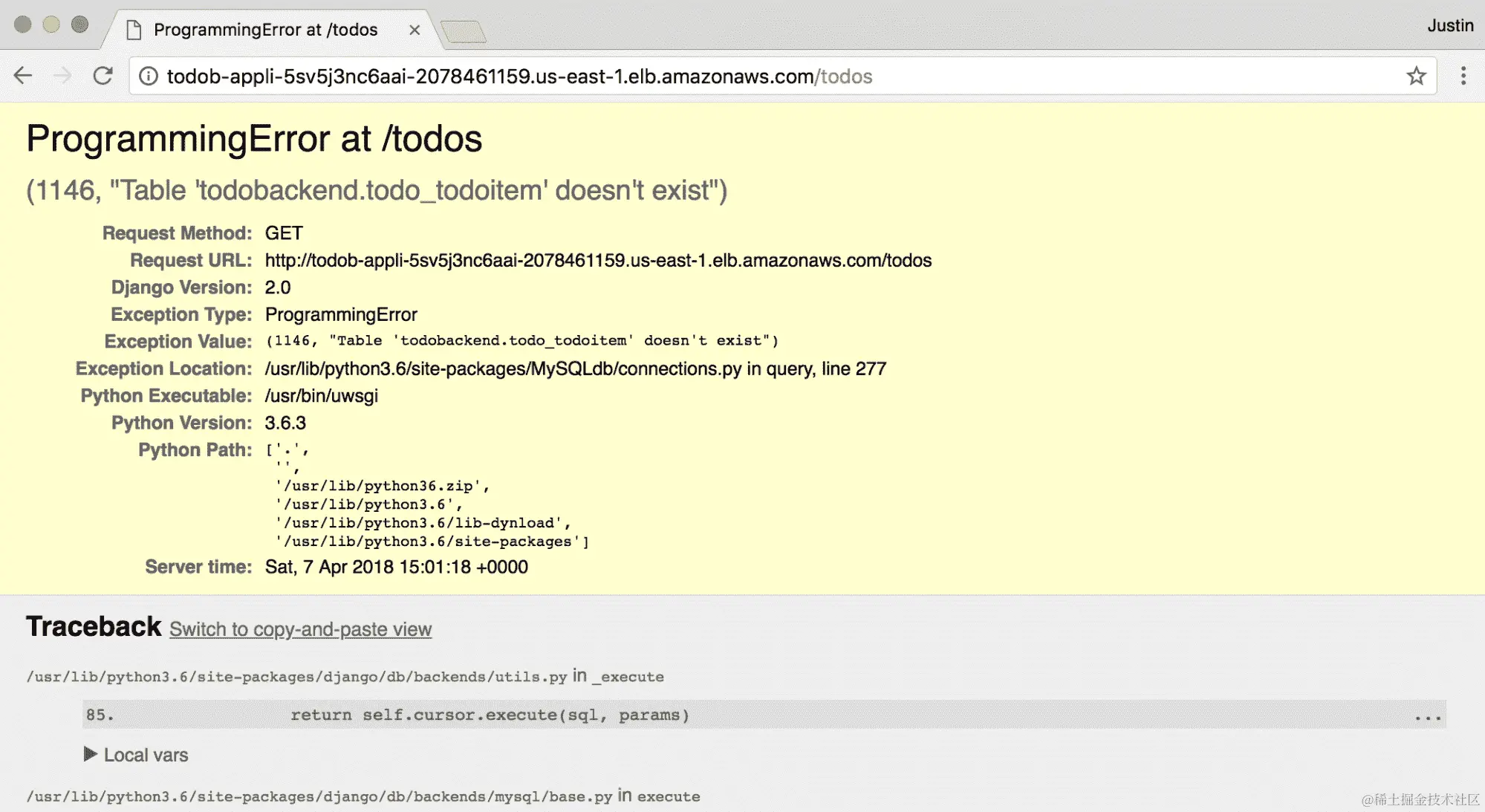Image resolution: width=1485 pixels, height=812 pixels.
Task: Click the page icon on the tab
Action: 134,30
